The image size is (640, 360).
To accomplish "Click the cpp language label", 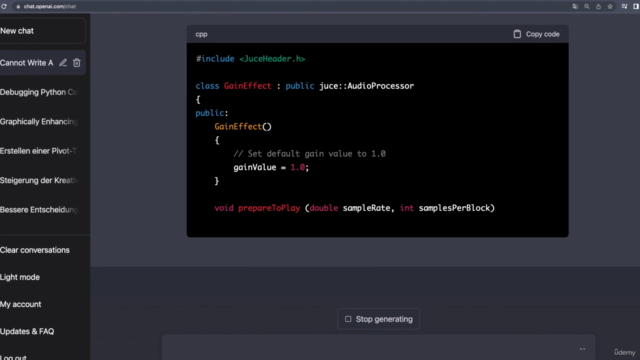I will [x=201, y=34].
